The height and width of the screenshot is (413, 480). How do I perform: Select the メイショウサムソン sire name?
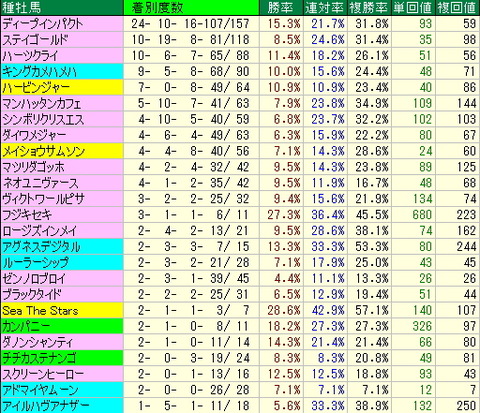[43, 151]
